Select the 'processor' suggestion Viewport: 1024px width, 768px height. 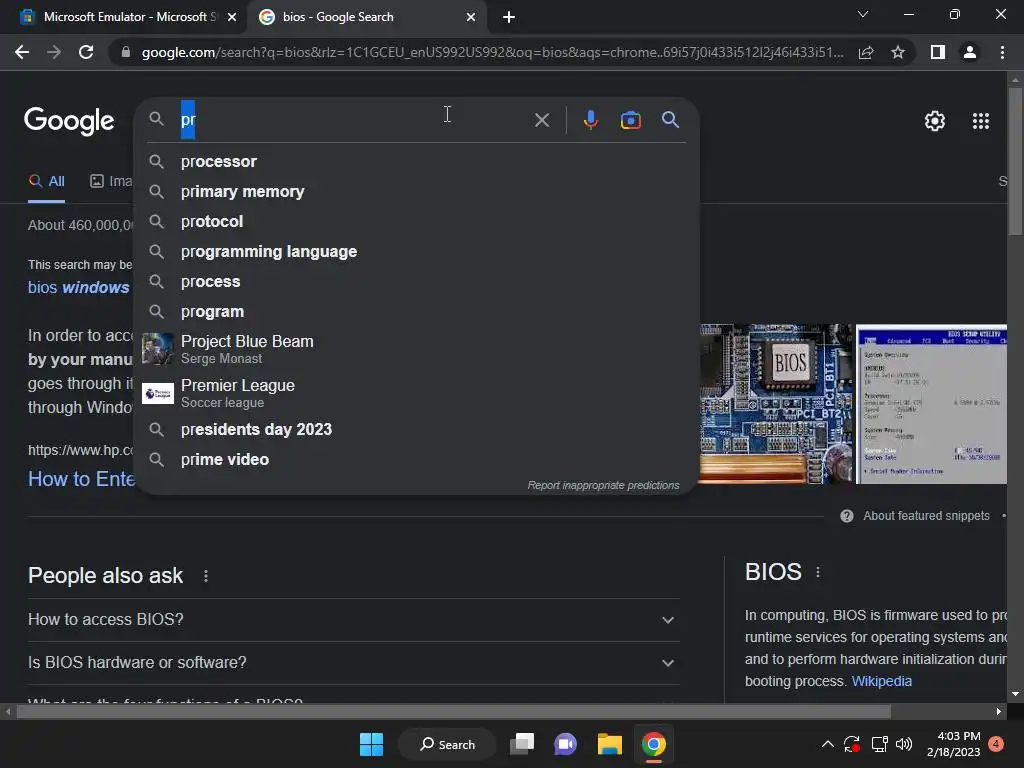coord(417,161)
